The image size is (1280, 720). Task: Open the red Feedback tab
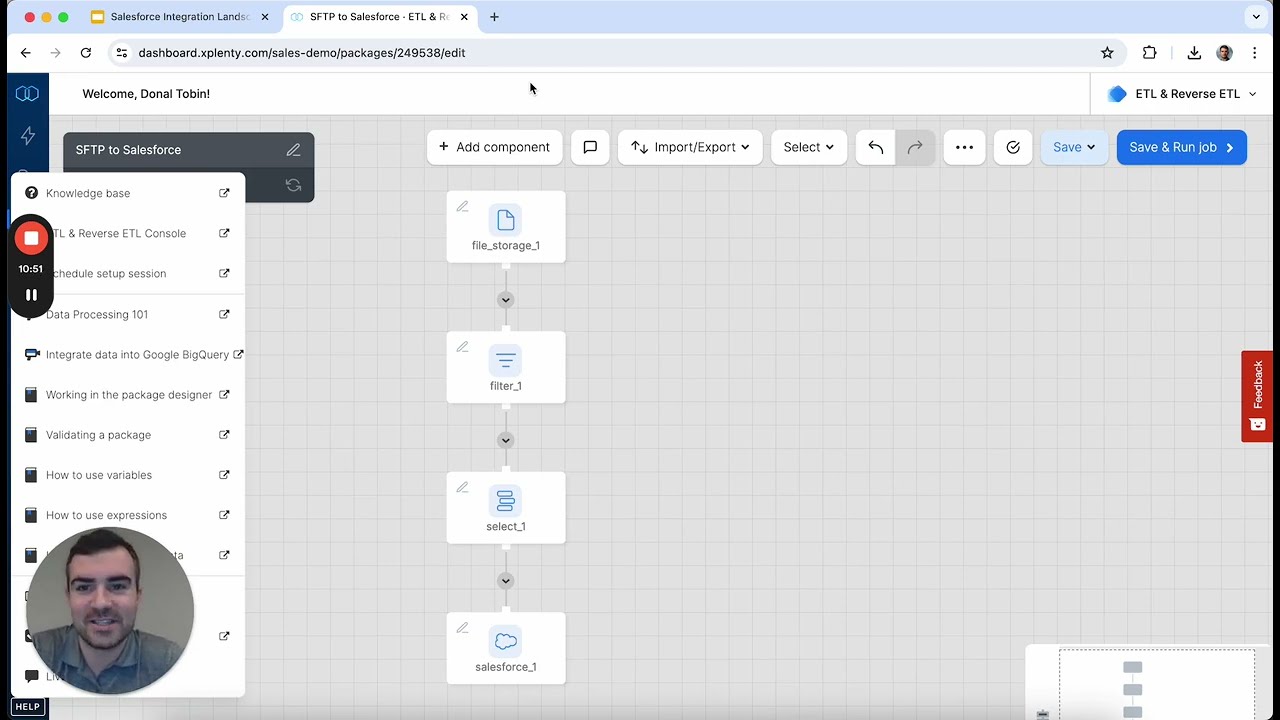(1257, 396)
